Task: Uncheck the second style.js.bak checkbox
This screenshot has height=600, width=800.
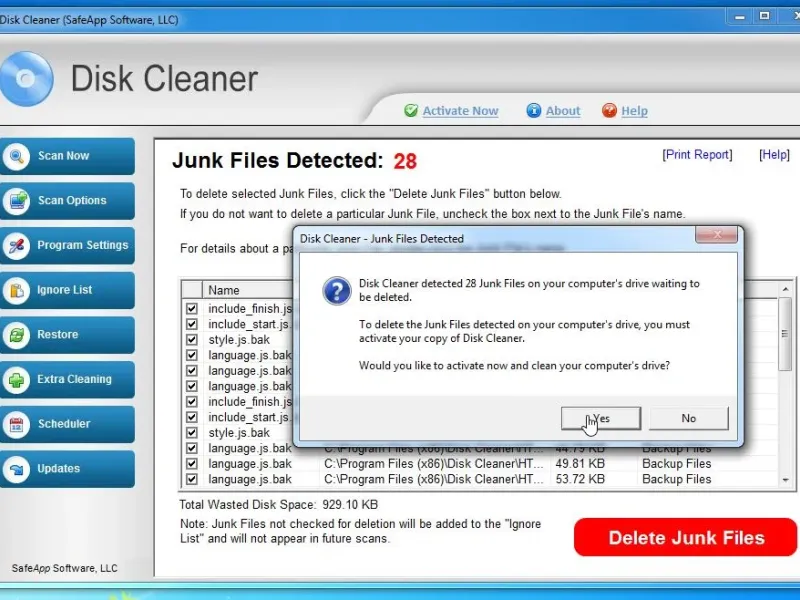Action: (x=192, y=433)
